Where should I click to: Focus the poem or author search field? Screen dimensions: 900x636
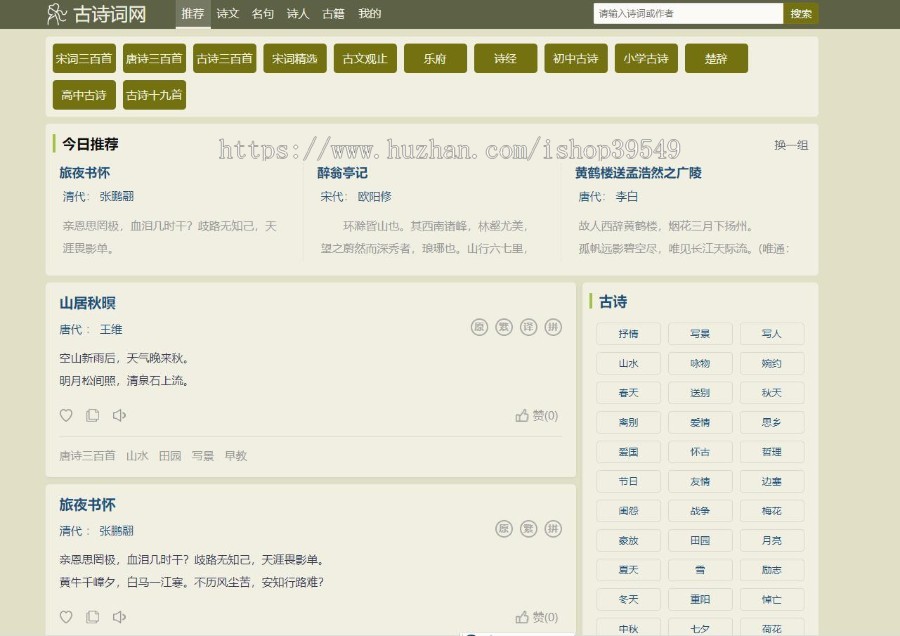point(688,14)
